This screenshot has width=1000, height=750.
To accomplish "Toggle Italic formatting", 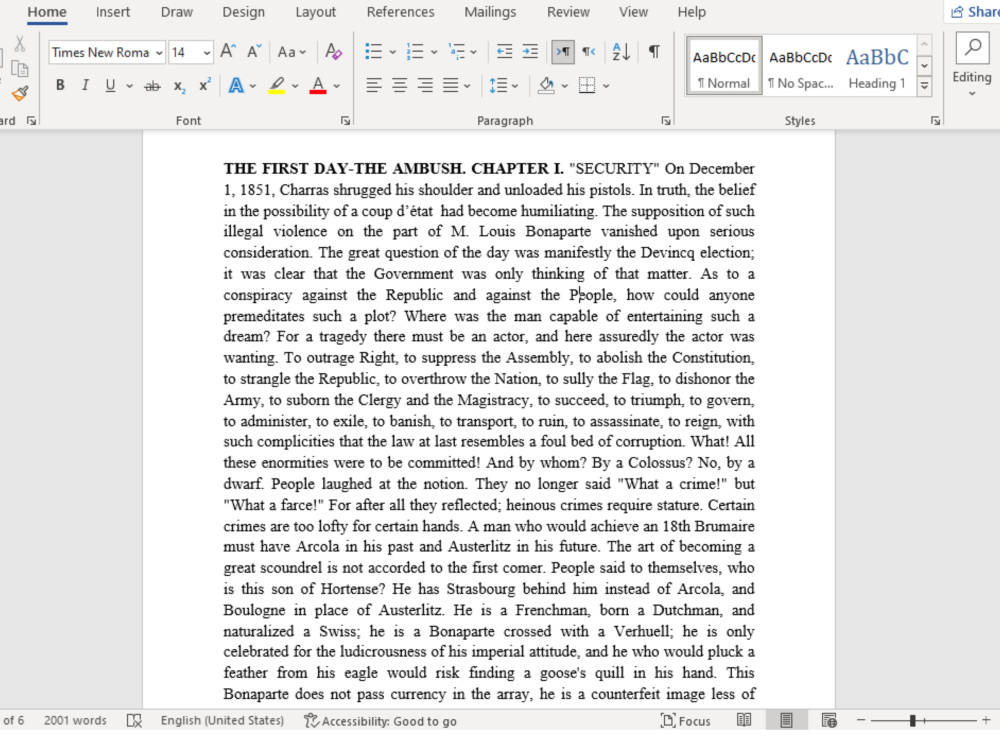I will 85,85.
